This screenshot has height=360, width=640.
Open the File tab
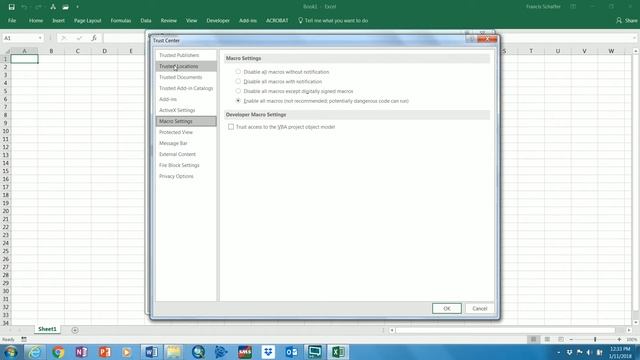point(12,20)
